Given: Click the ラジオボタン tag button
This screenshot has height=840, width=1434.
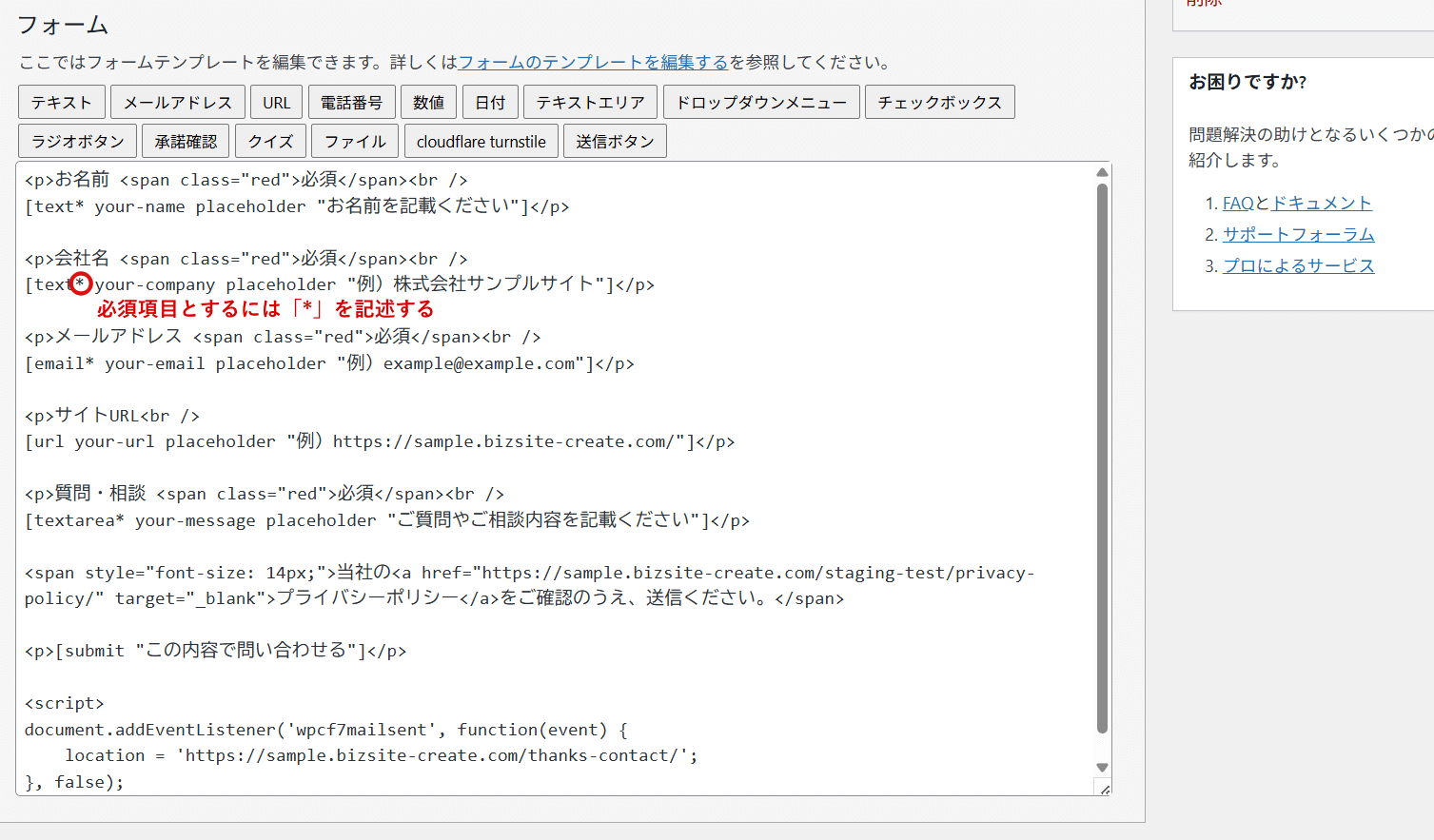Looking at the screenshot, I should pos(78,142).
